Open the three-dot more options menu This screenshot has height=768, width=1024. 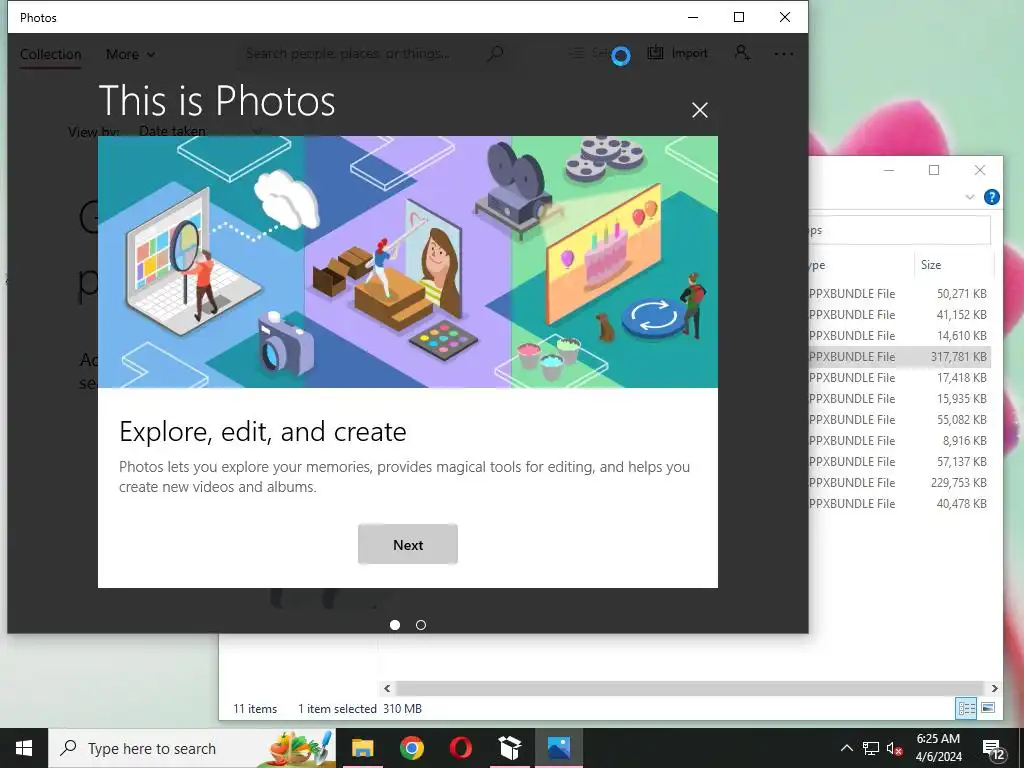click(784, 54)
